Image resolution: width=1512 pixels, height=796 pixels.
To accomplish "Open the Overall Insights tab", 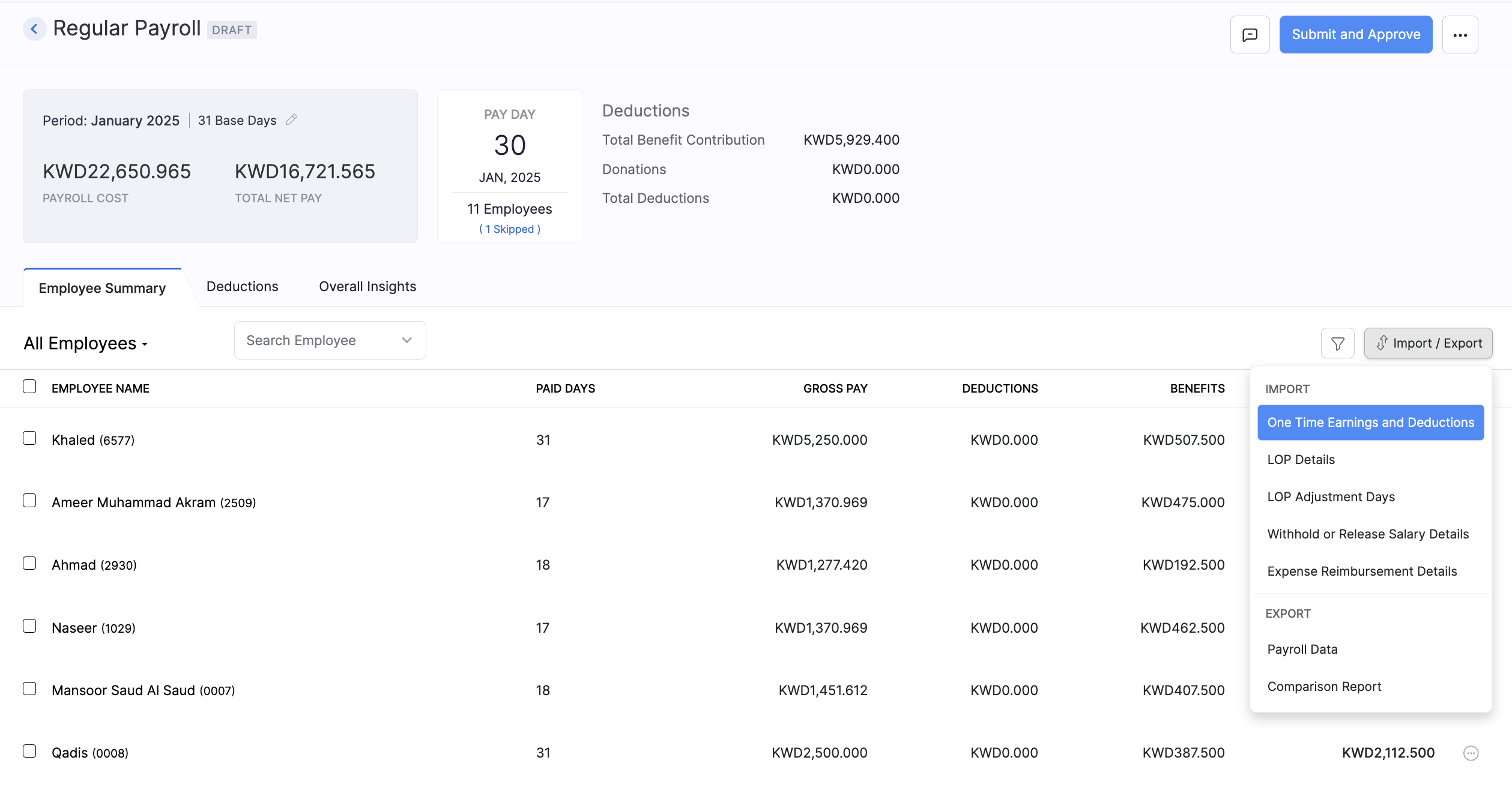I will [x=367, y=286].
